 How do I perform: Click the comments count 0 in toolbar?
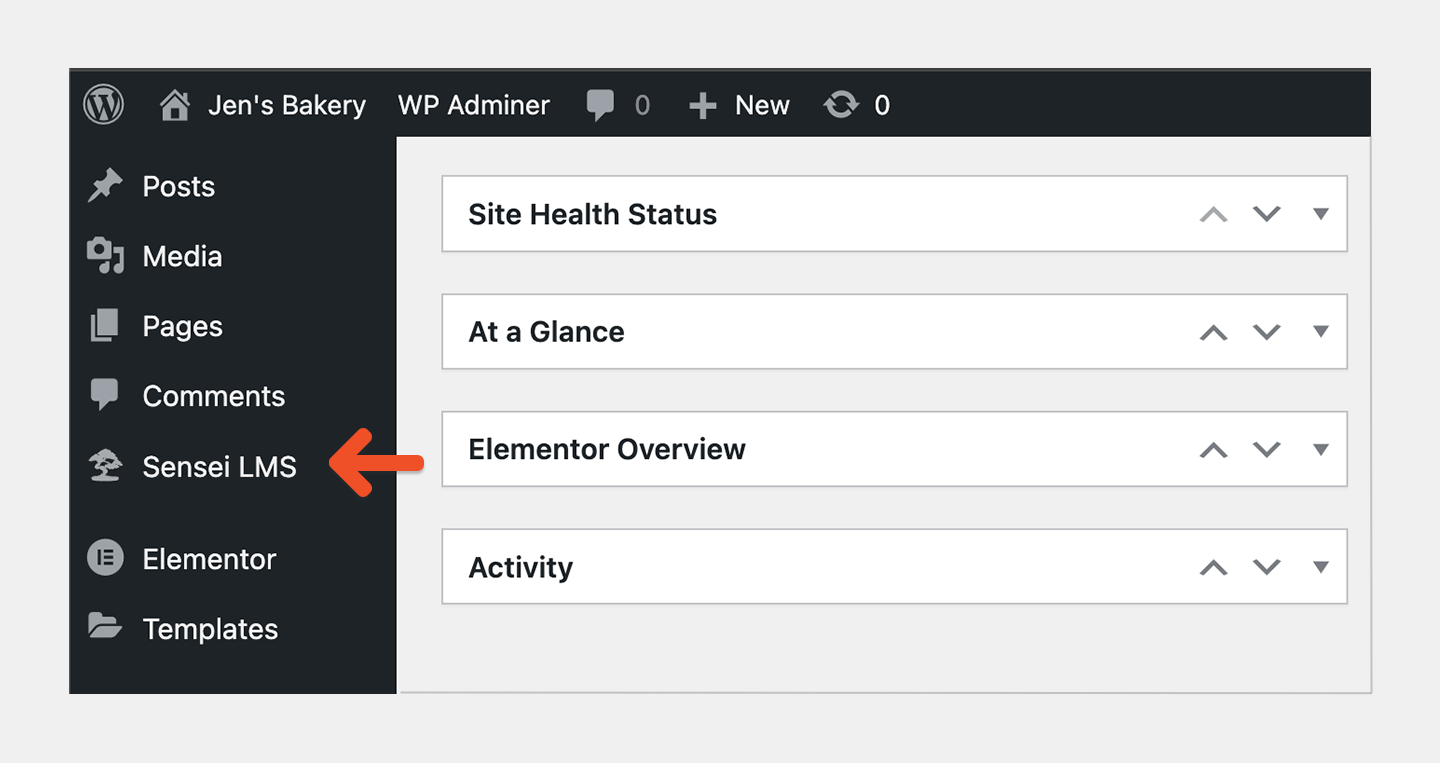pyautogui.click(x=642, y=106)
